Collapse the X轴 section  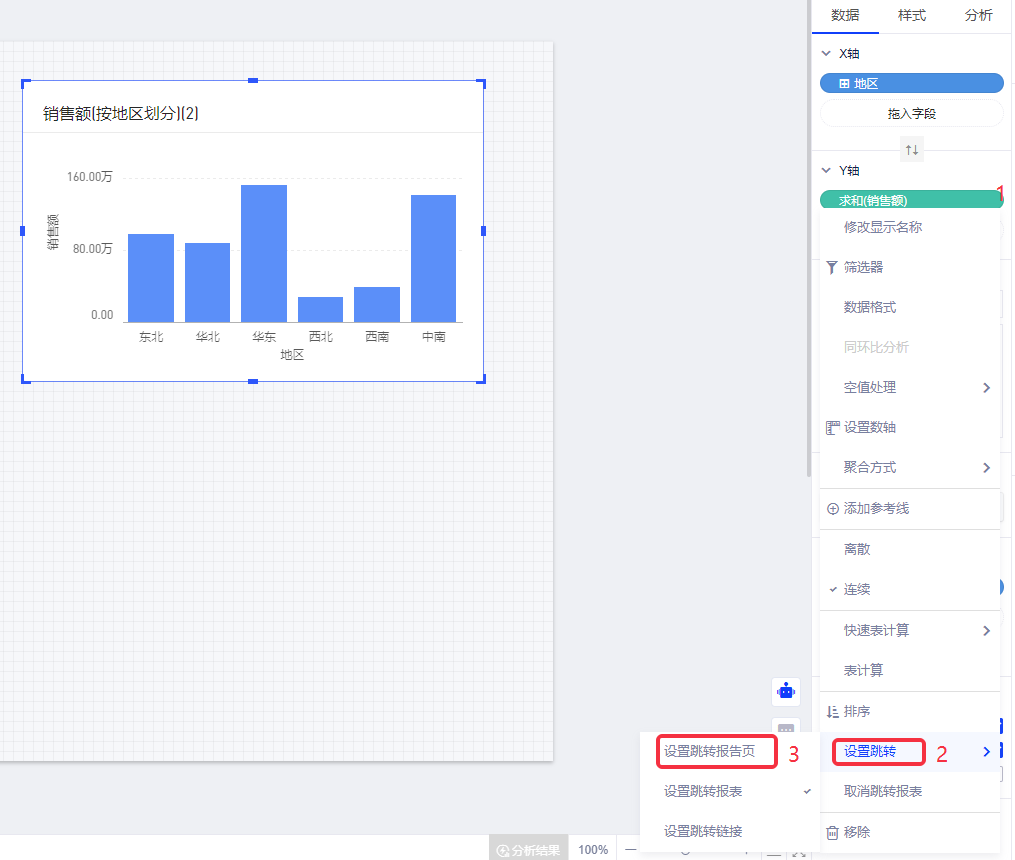pos(826,54)
